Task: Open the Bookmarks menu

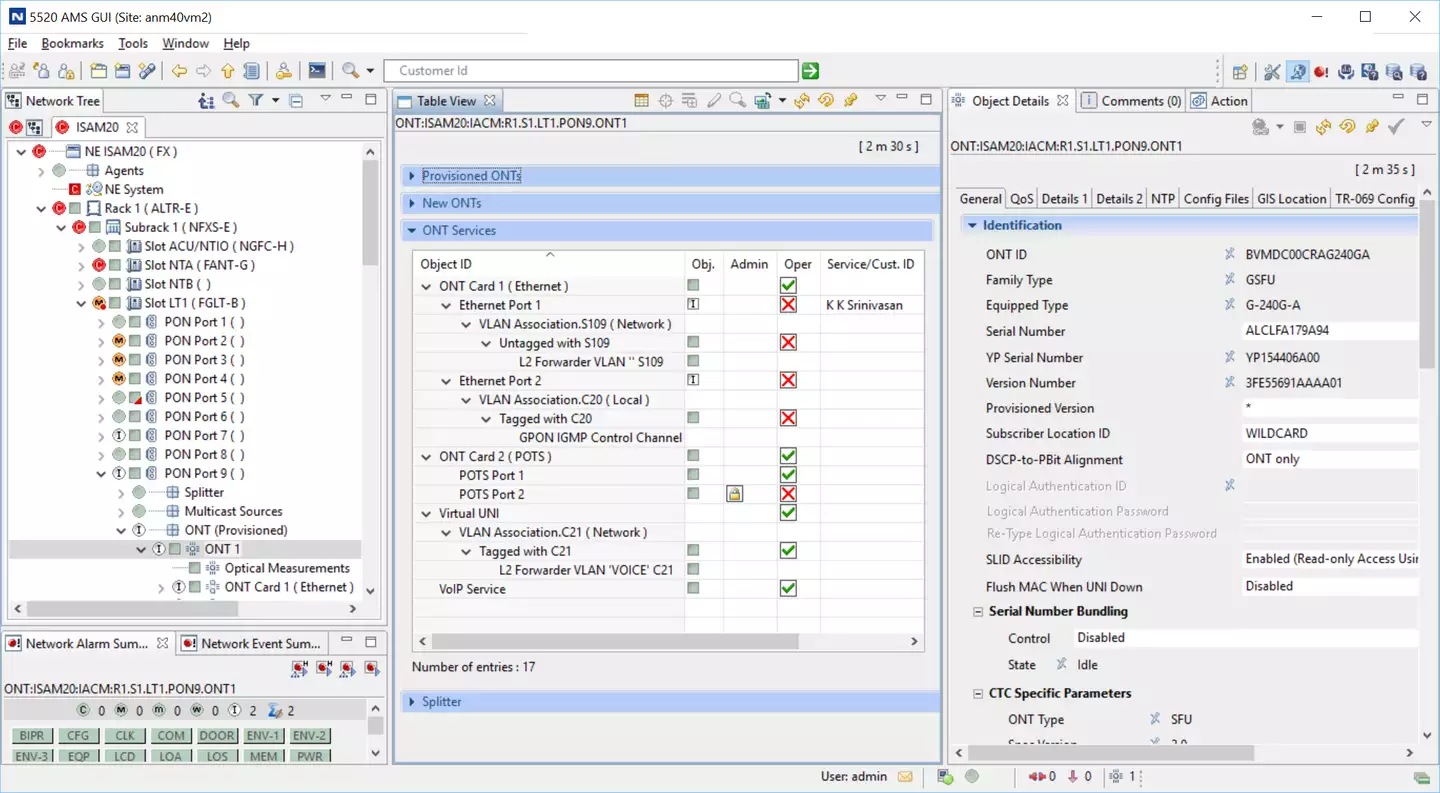Action: (x=73, y=43)
